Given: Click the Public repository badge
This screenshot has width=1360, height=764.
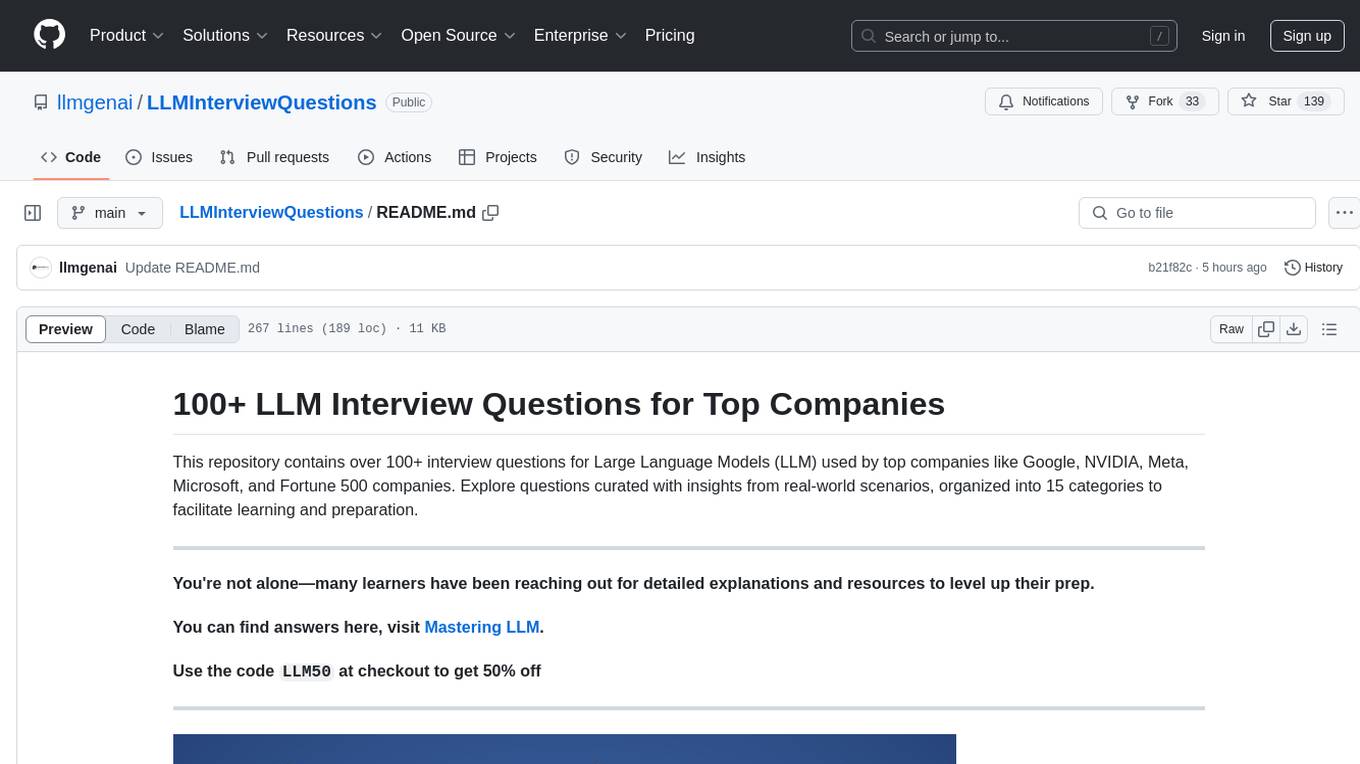Looking at the screenshot, I should [x=408, y=102].
